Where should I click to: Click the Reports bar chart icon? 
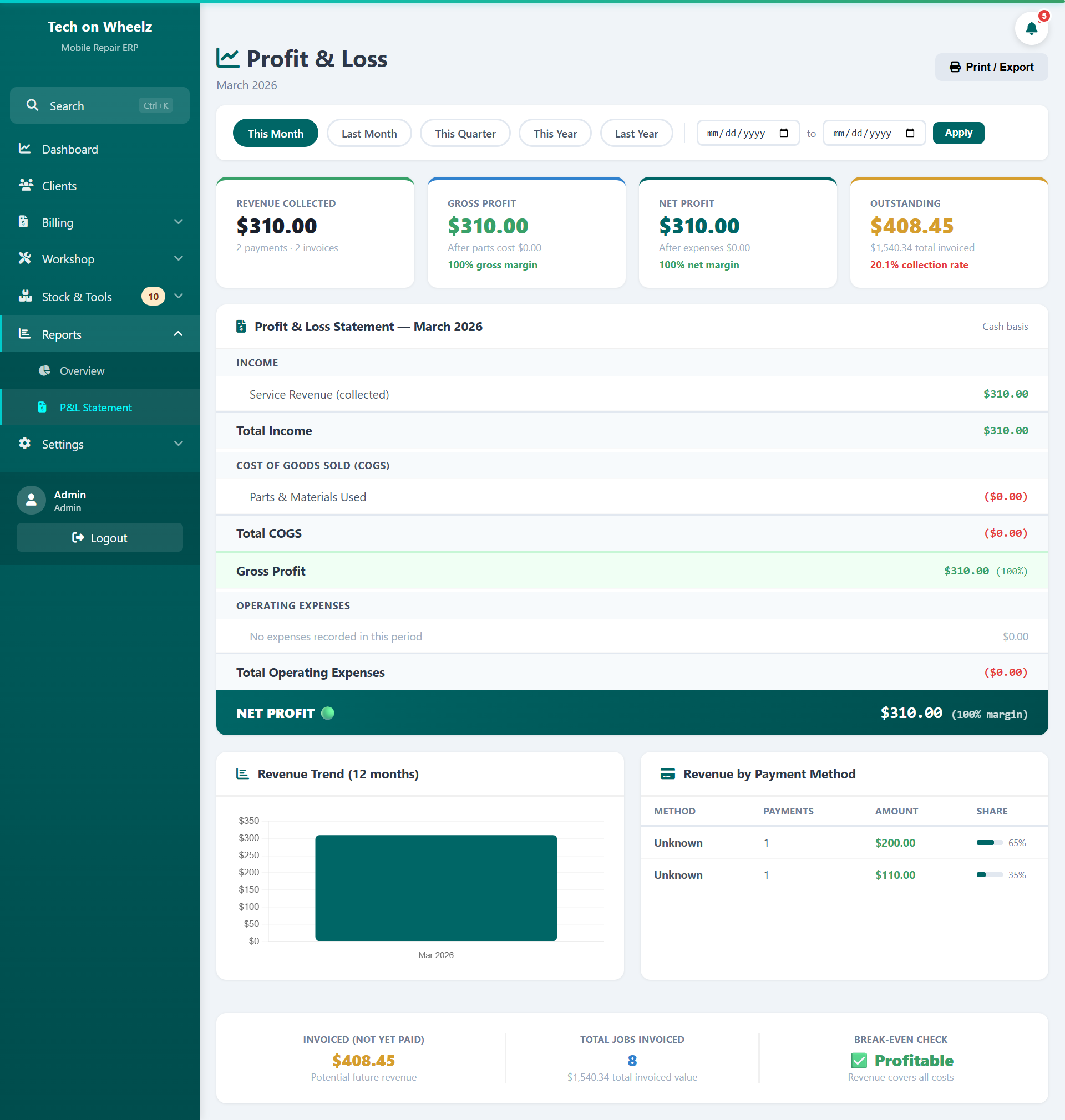click(24, 334)
